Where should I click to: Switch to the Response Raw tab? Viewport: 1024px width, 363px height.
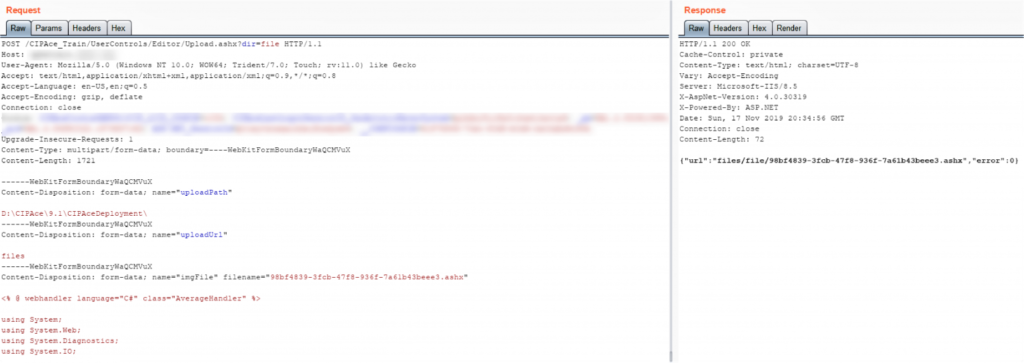[697, 28]
